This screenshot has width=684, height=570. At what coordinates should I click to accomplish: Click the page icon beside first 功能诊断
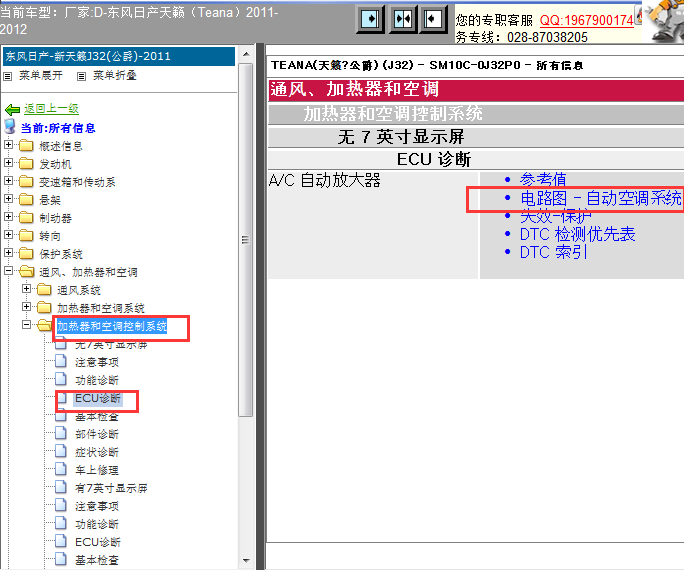[61, 379]
